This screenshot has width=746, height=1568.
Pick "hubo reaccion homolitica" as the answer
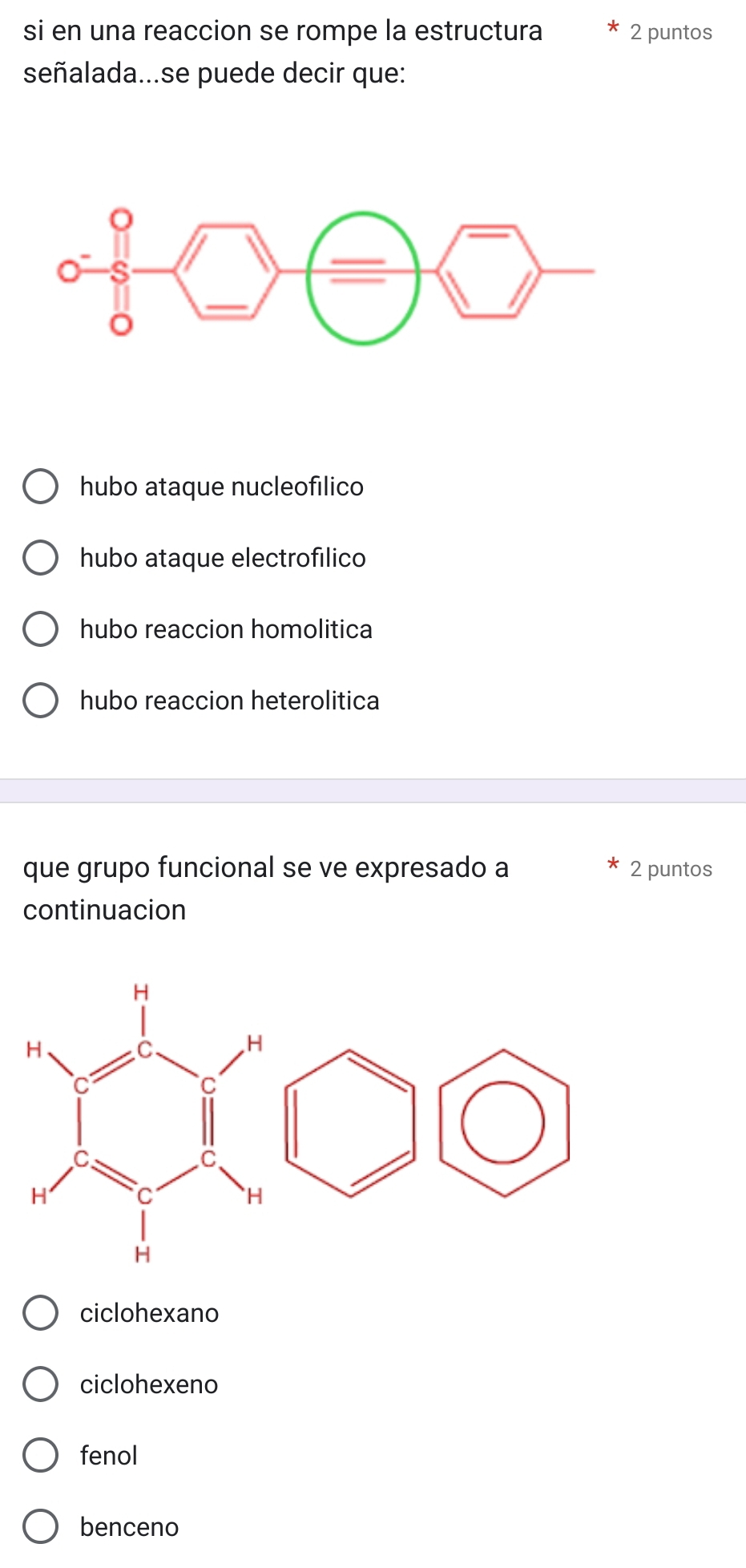[40, 629]
